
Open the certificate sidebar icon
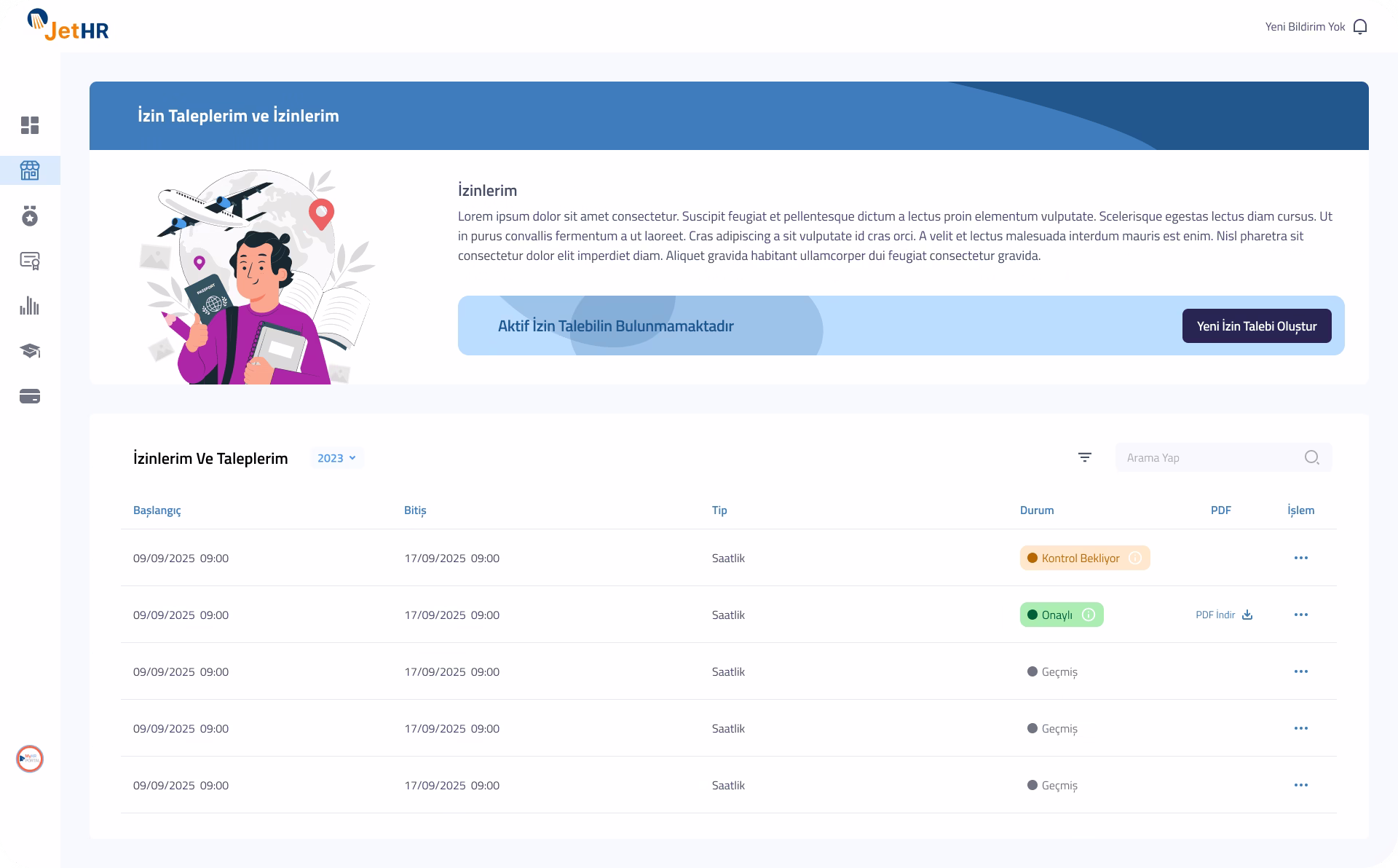pos(30,261)
